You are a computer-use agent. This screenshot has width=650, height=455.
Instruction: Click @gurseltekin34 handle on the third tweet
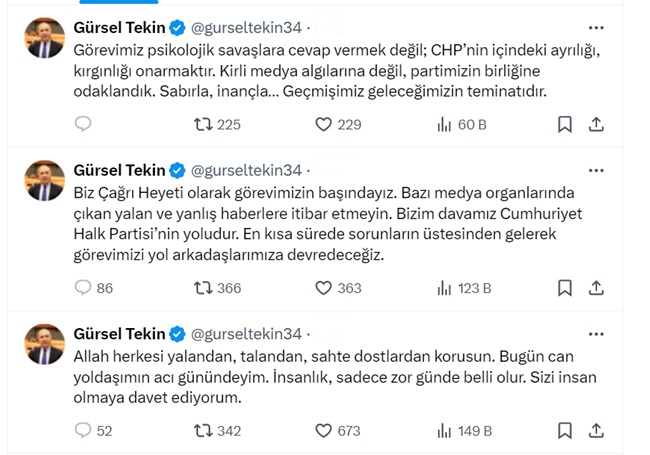click(x=246, y=333)
